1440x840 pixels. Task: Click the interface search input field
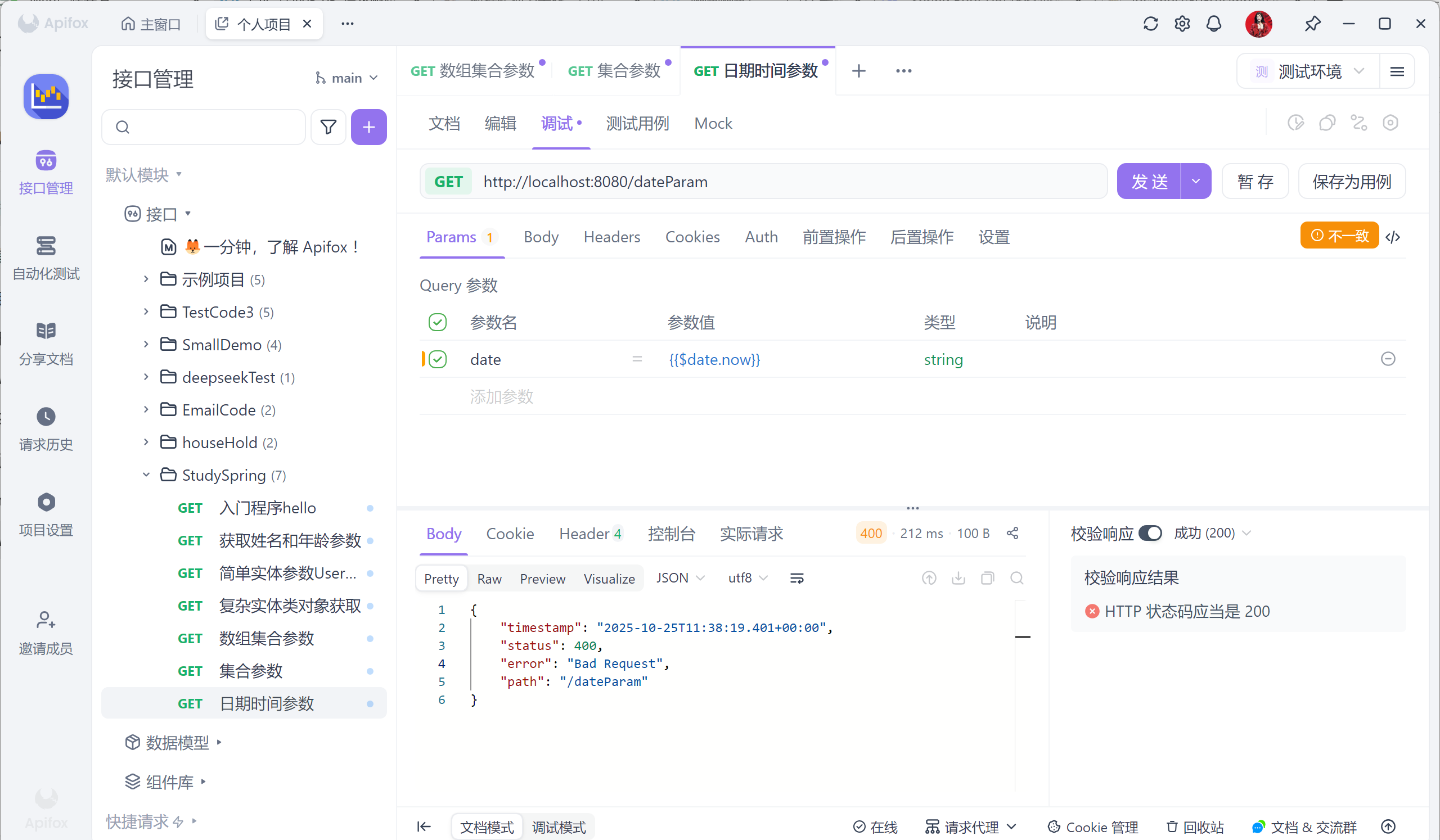pyautogui.click(x=211, y=127)
